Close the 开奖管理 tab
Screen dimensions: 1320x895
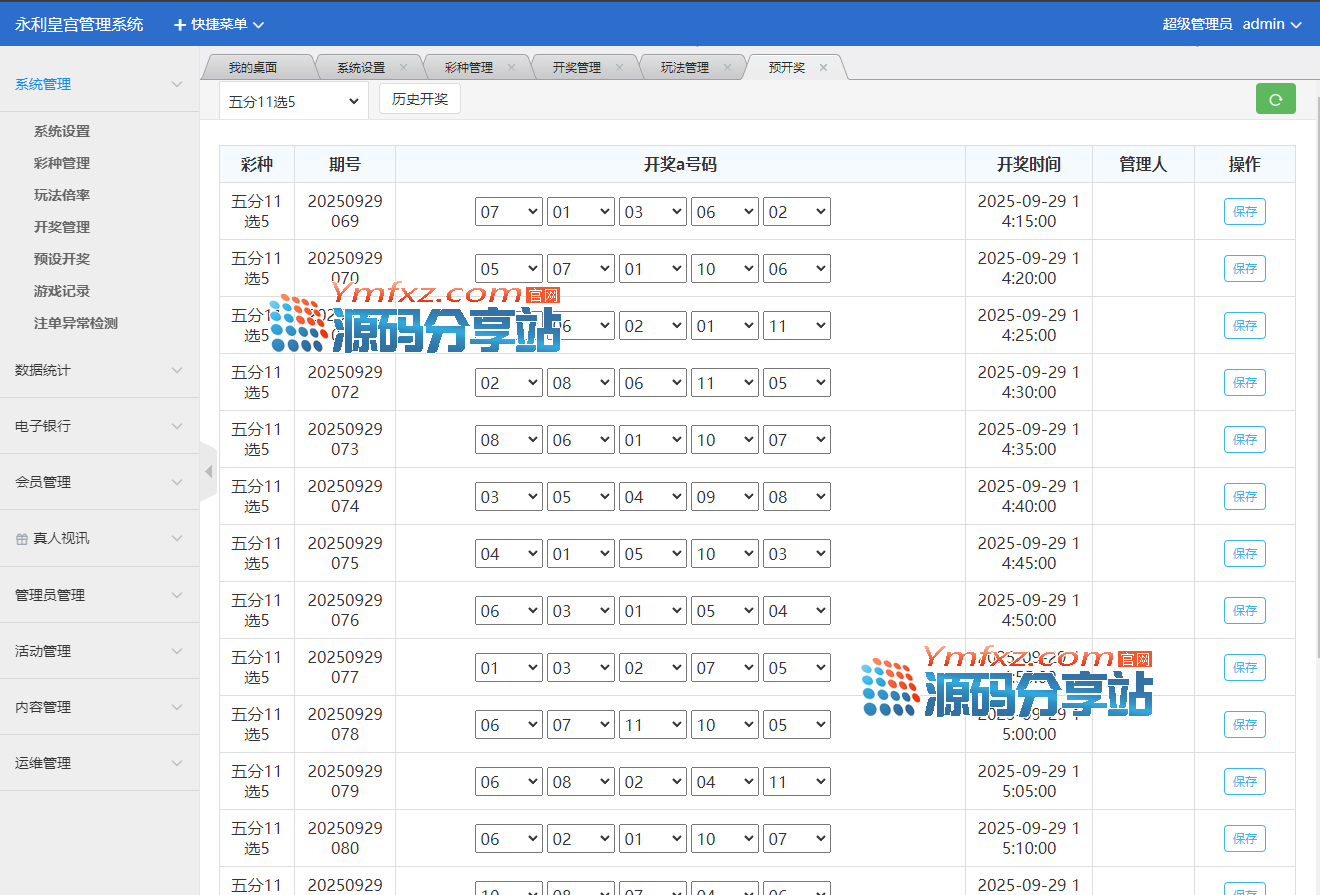coord(619,68)
